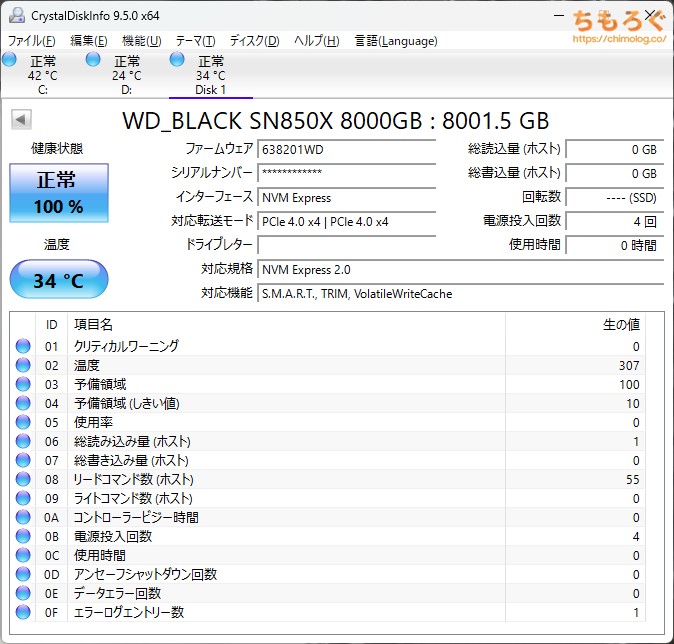Select the アンセーフシャットダウン回数 item name
Image resolution: width=674 pixels, height=644 pixels.
(x=145, y=574)
